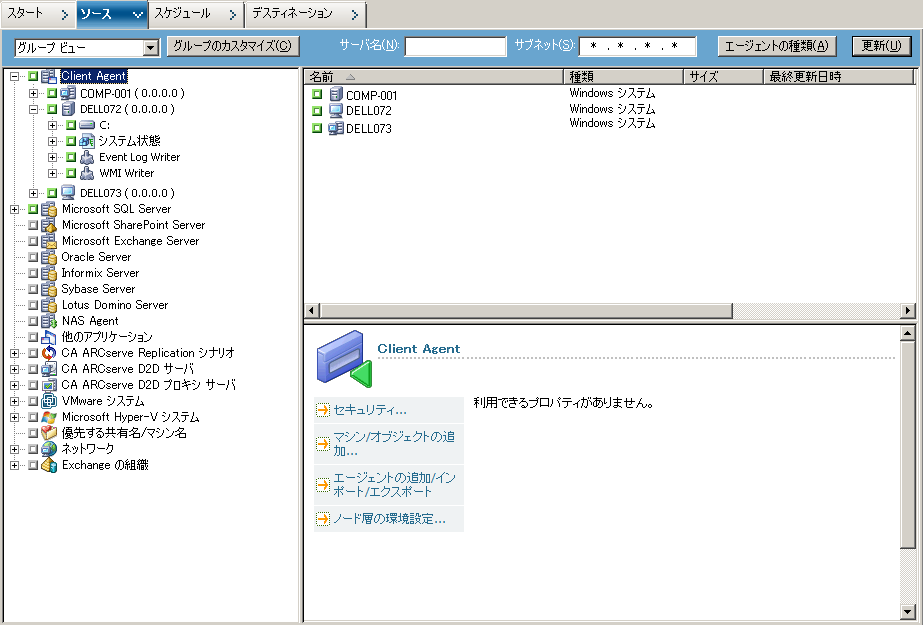Image resolution: width=923 pixels, height=625 pixels.
Task: Open the セキュリティ... link
Action: pyautogui.click(x=370, y=410)
